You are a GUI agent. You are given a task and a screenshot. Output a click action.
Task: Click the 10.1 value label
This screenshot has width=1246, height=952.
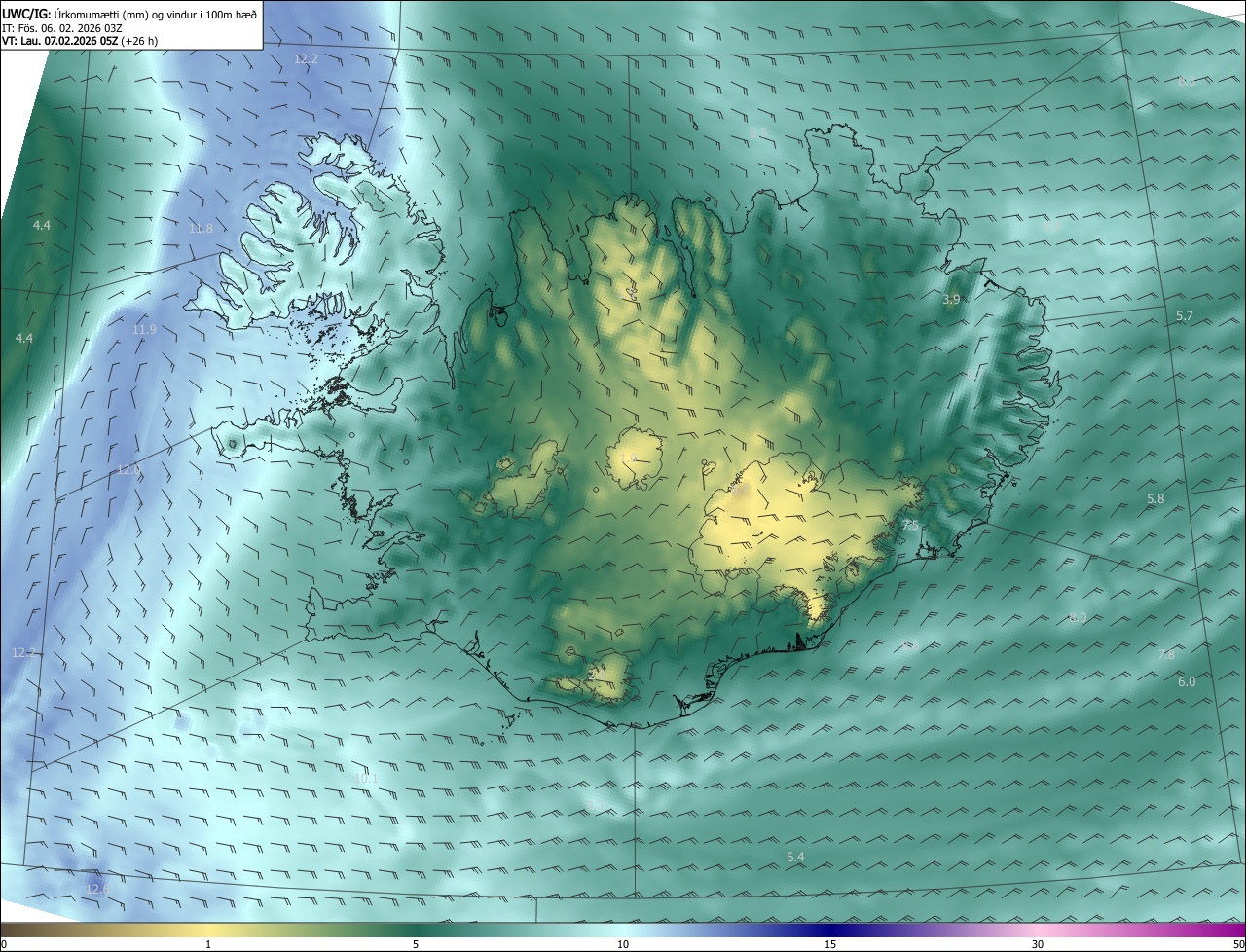(367, 778)
